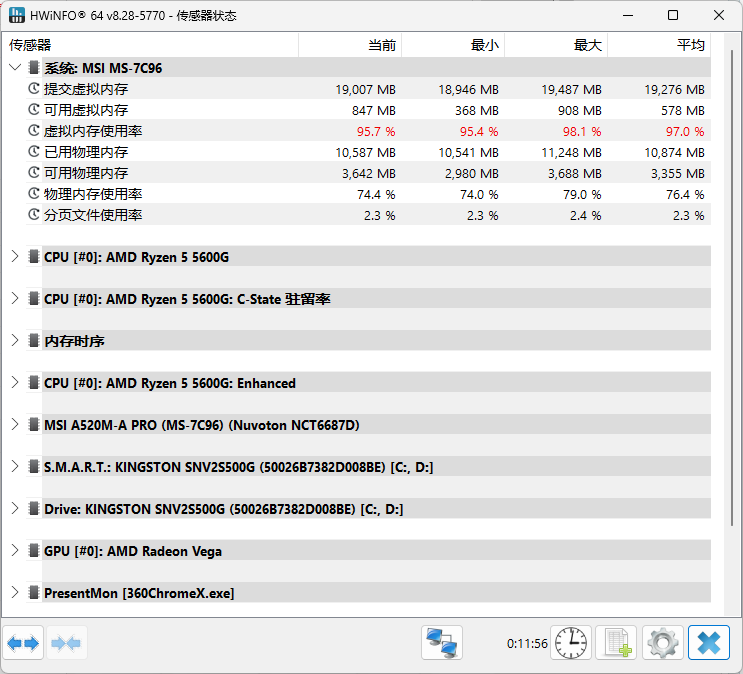
Task: Click chip icon of GPU [#0]: AMD Radeon Vega
Action: [34, 550]
